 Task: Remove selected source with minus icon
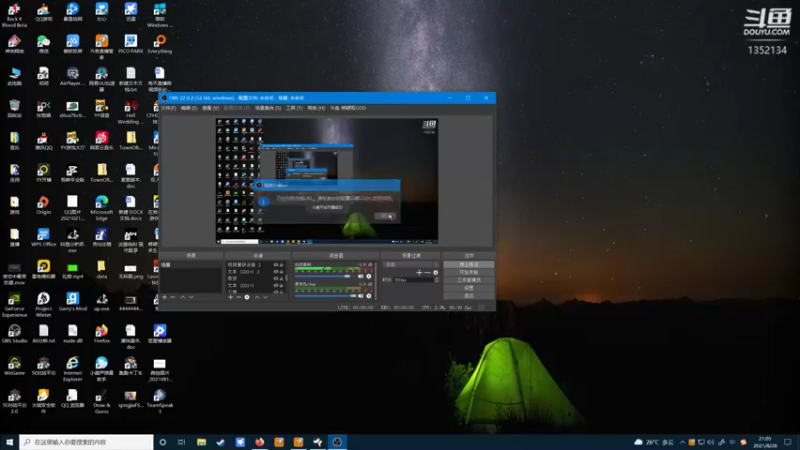[x=238, y=297]
